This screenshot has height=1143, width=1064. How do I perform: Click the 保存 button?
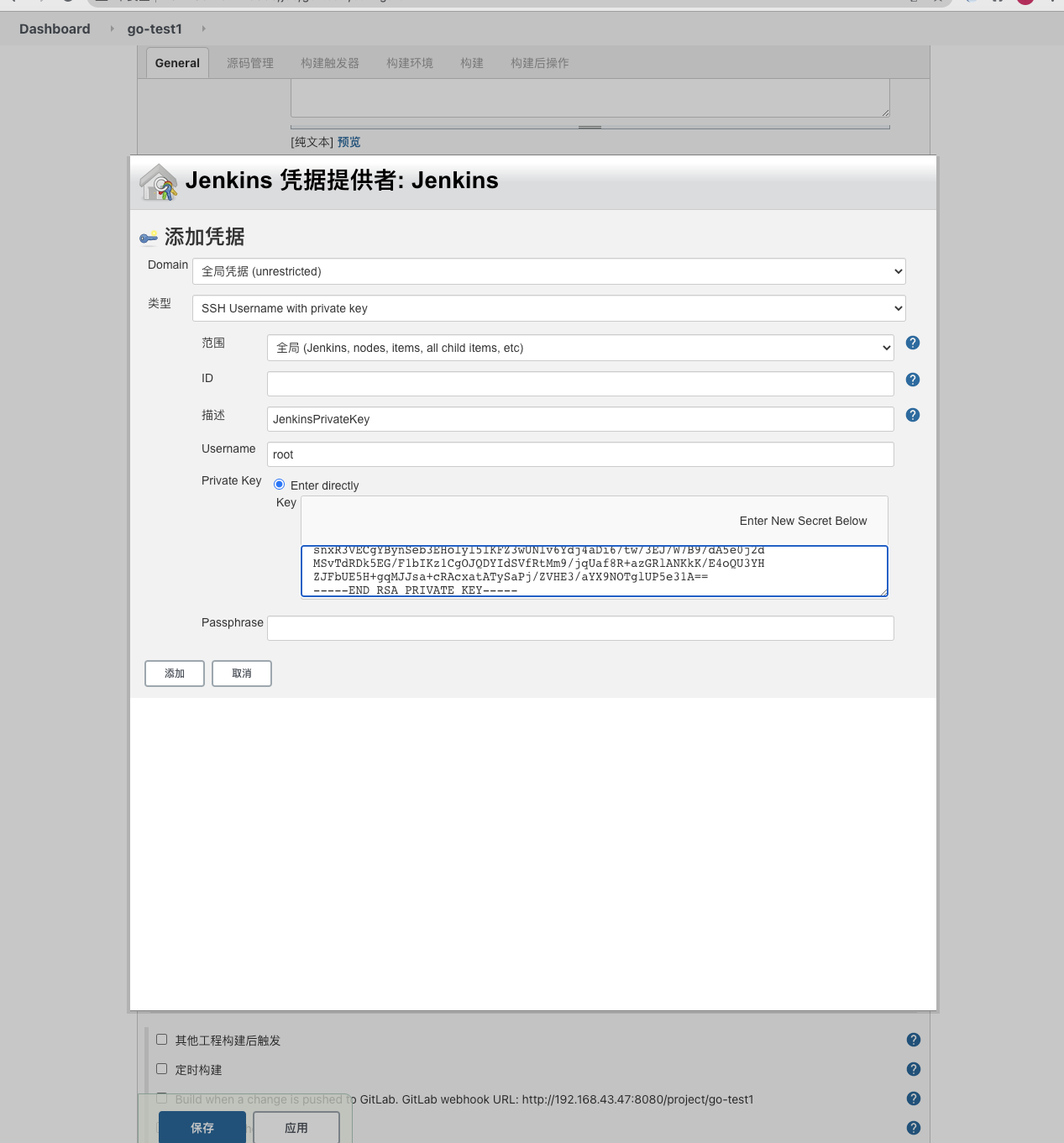point(202,1127)
